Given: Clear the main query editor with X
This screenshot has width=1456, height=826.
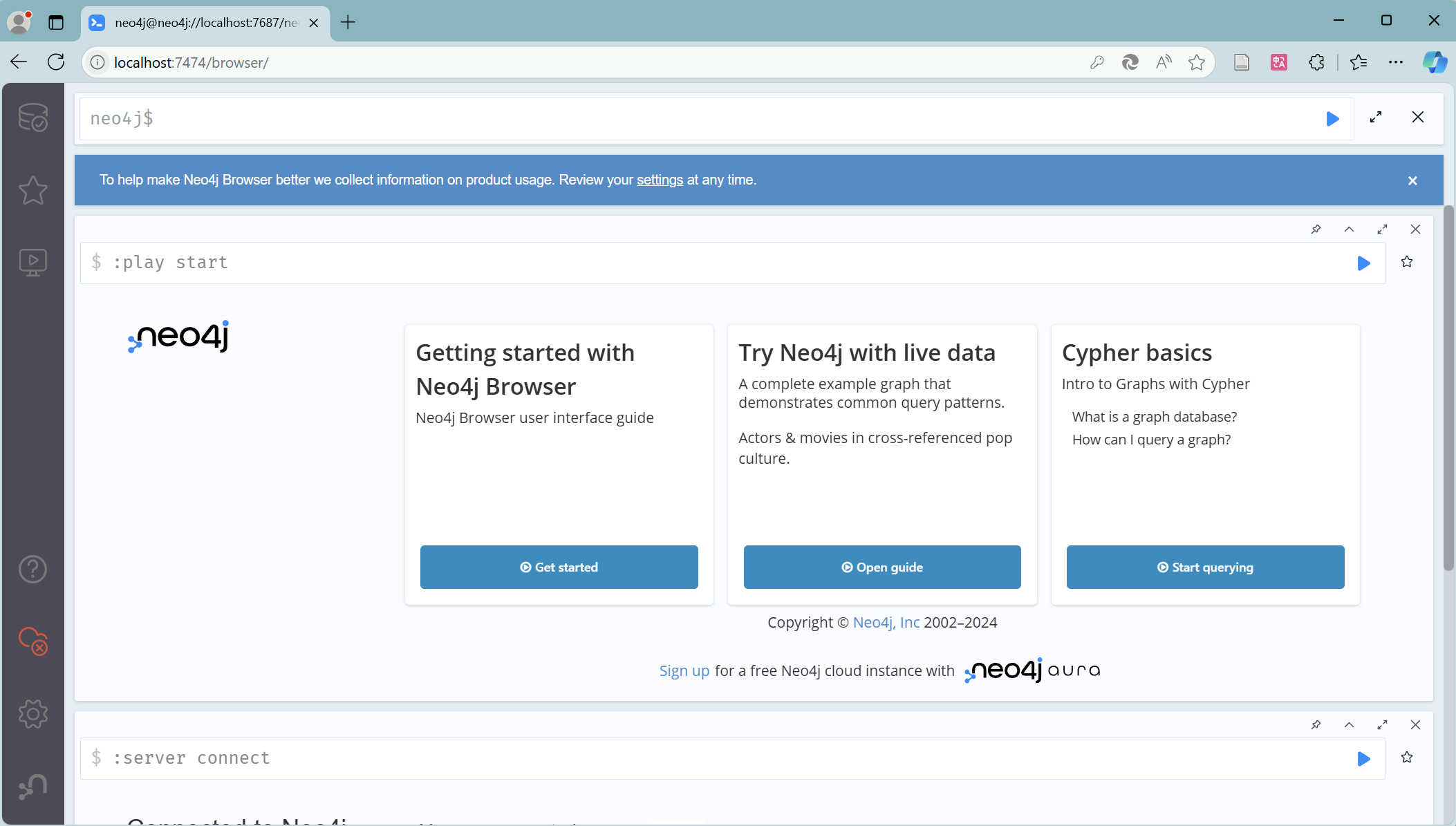Looking at the screenshot, I should (x=1418, y=118).
